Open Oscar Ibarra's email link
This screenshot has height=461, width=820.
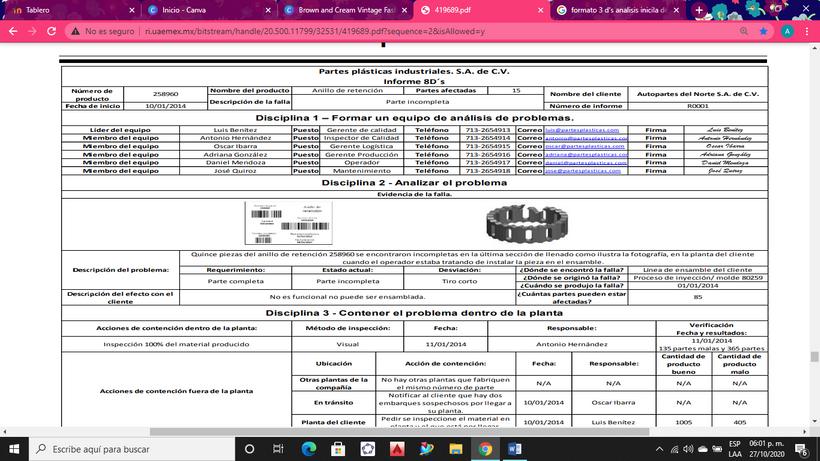click(585, 146)
